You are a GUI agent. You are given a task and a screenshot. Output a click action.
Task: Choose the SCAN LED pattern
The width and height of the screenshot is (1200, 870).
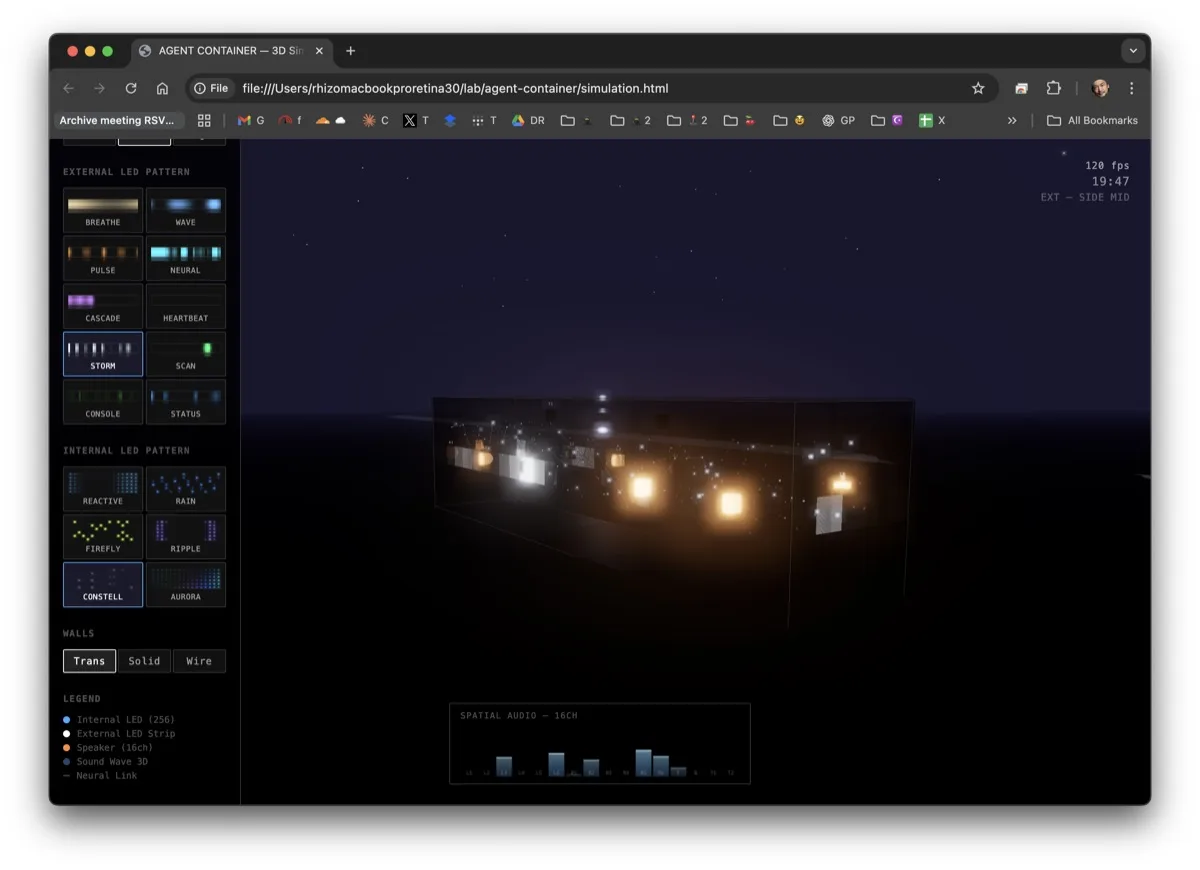tap(186, 353)
